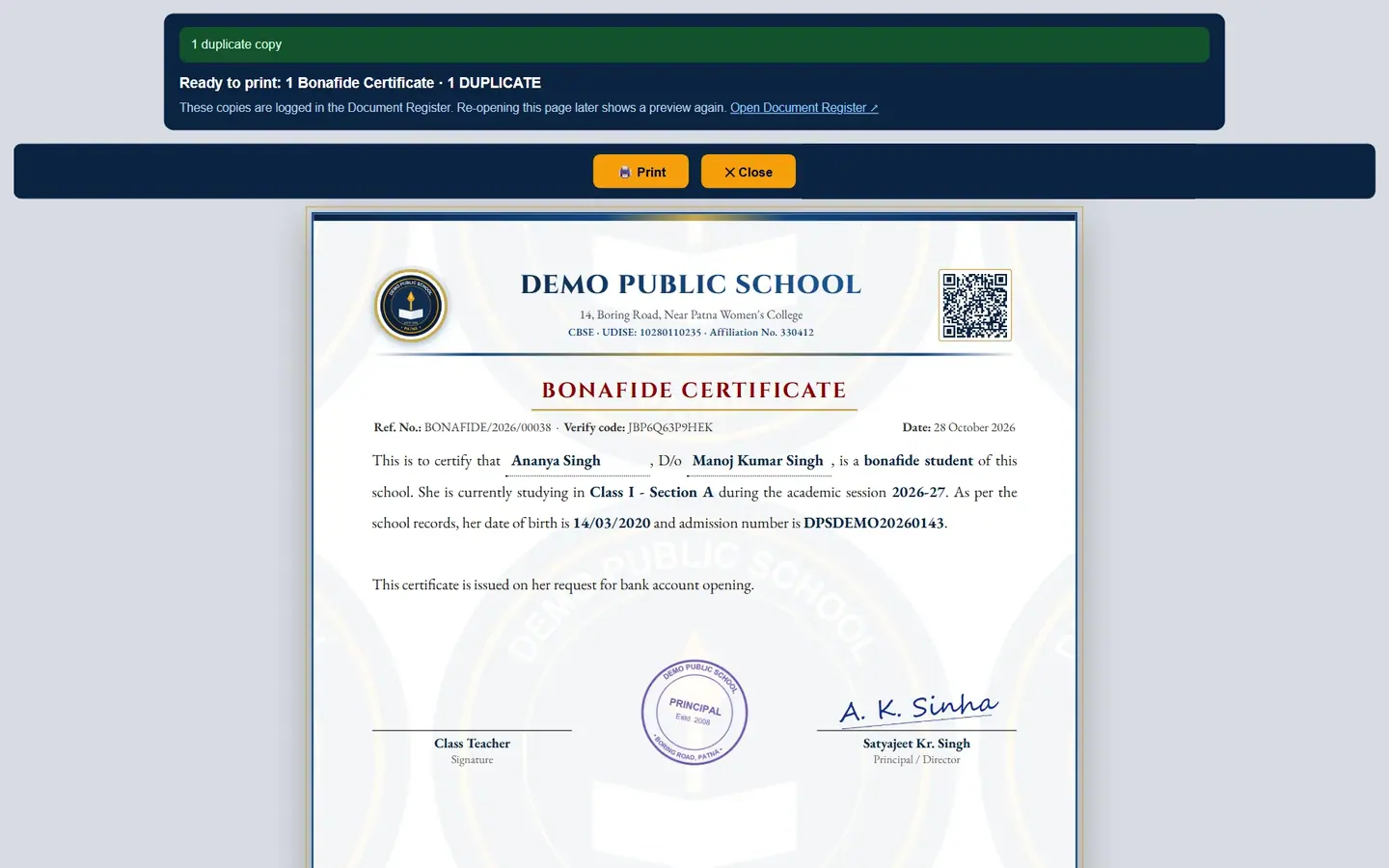The width and height of the screenshot is (1389, 868).
Task: Click the 'Class I' text
Action: pos(612,492)
